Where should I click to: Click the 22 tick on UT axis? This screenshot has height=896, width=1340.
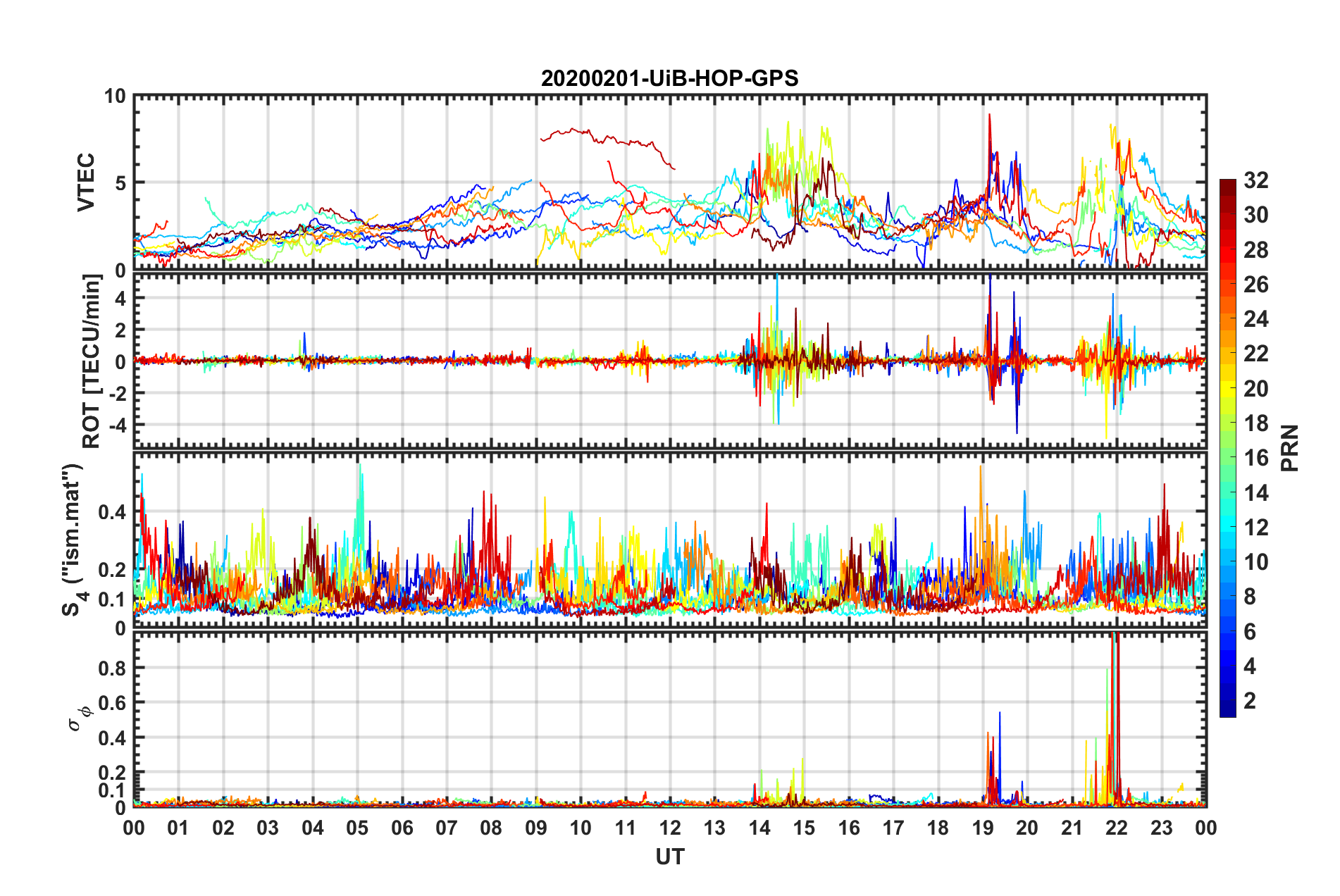click(x=1117, y=828)
